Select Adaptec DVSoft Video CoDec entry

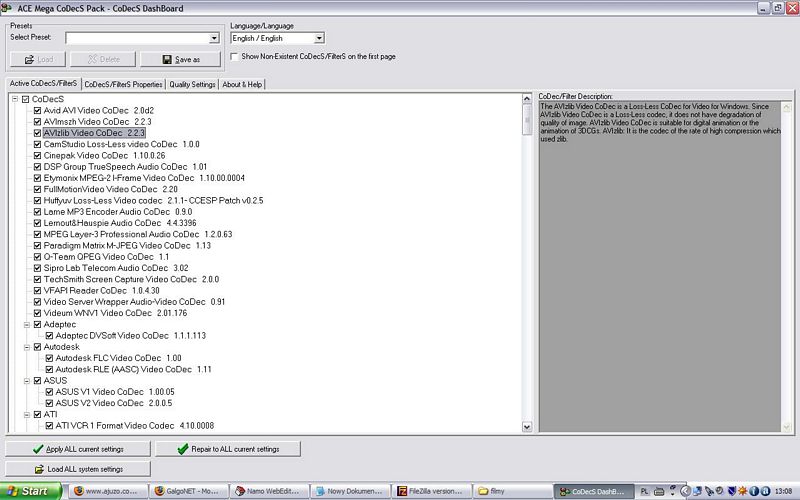pos(131,336)
